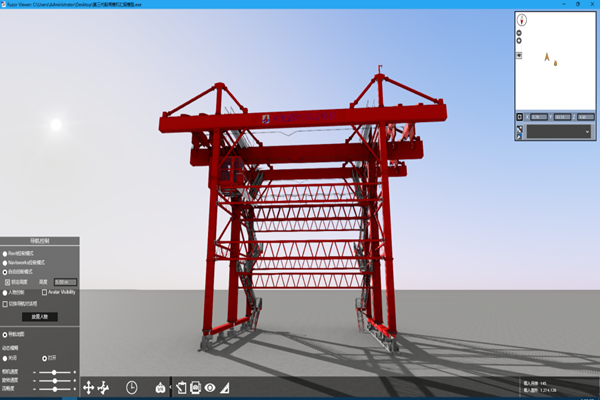Image resolution: width=600 pixels, height=400 pixels.
Task: Click the place avatar button in navigation panel
Action: pos(38,316)
